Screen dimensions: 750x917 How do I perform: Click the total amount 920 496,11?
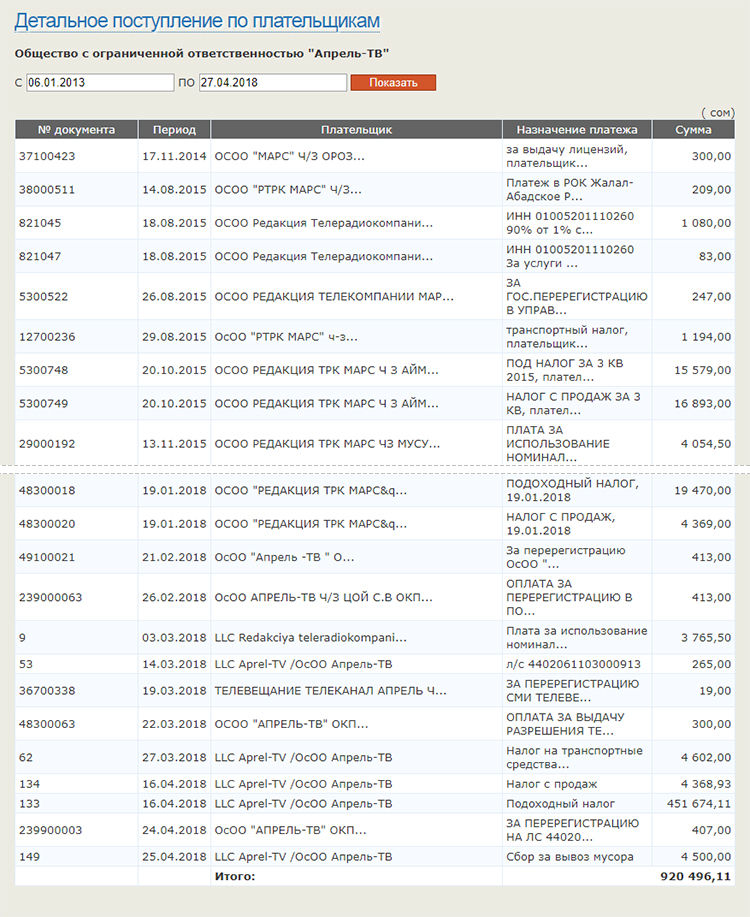[695, 876]
